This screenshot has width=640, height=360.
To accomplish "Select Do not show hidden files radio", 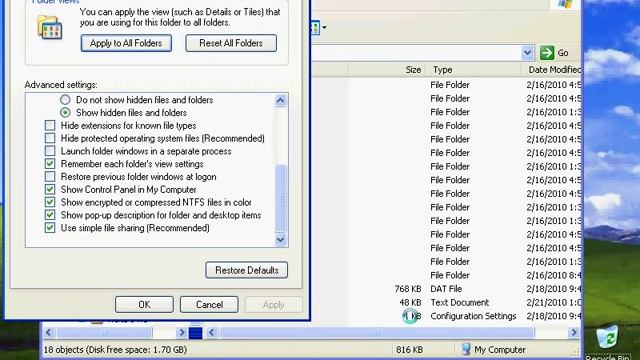I will 65,100.
